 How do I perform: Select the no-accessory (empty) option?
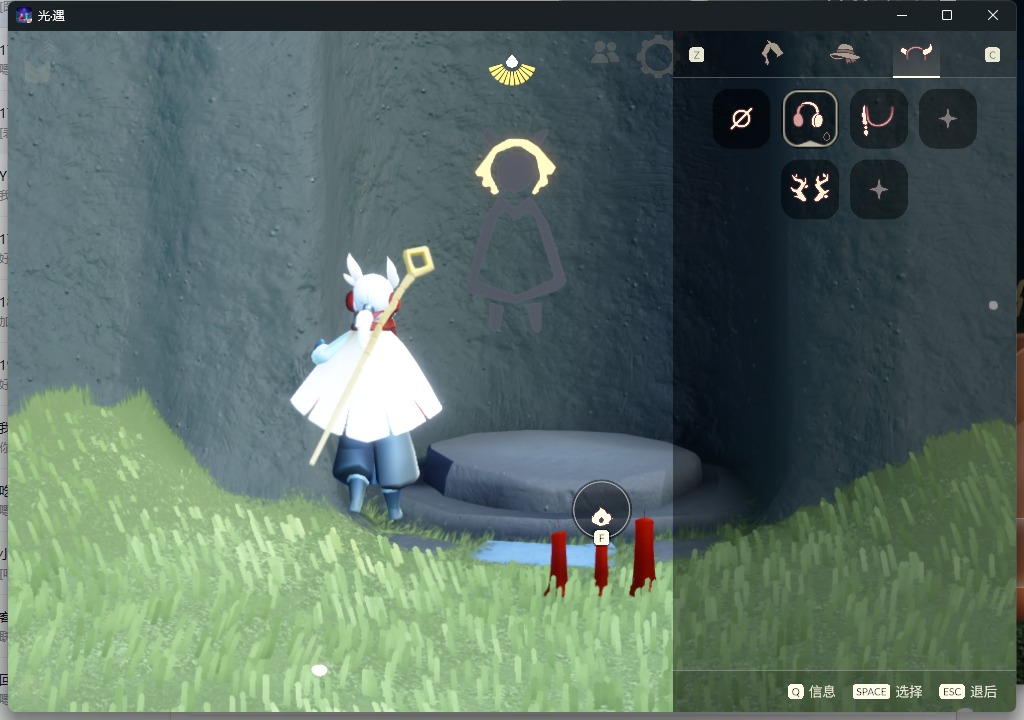point(741,119)
